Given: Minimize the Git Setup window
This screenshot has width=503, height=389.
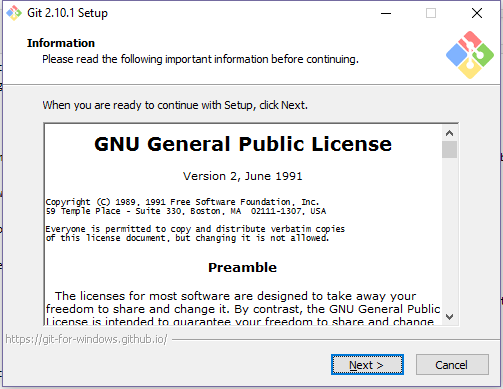Looking at the screenshot, I should pos(386,13).
